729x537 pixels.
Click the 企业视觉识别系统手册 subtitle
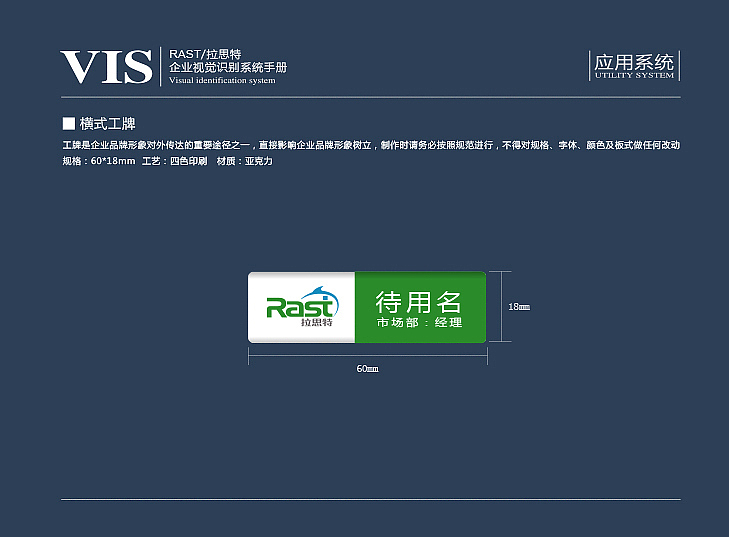[x=228, y=67]
